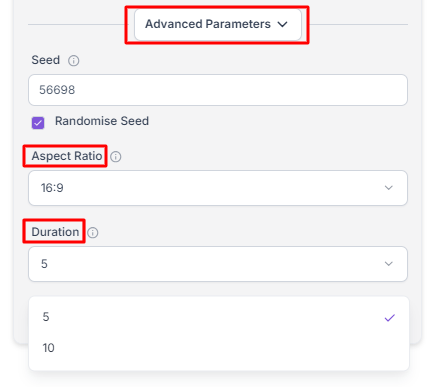434x387 pixels.
Task: Close the Duration dropdown showing 5
Action: click(218, 264)
